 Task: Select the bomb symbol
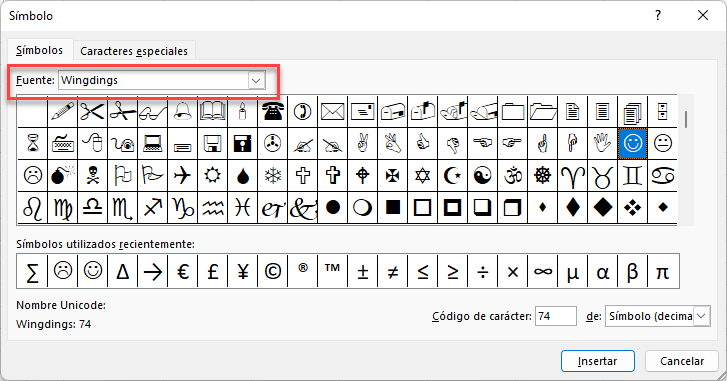coord(63,176)
